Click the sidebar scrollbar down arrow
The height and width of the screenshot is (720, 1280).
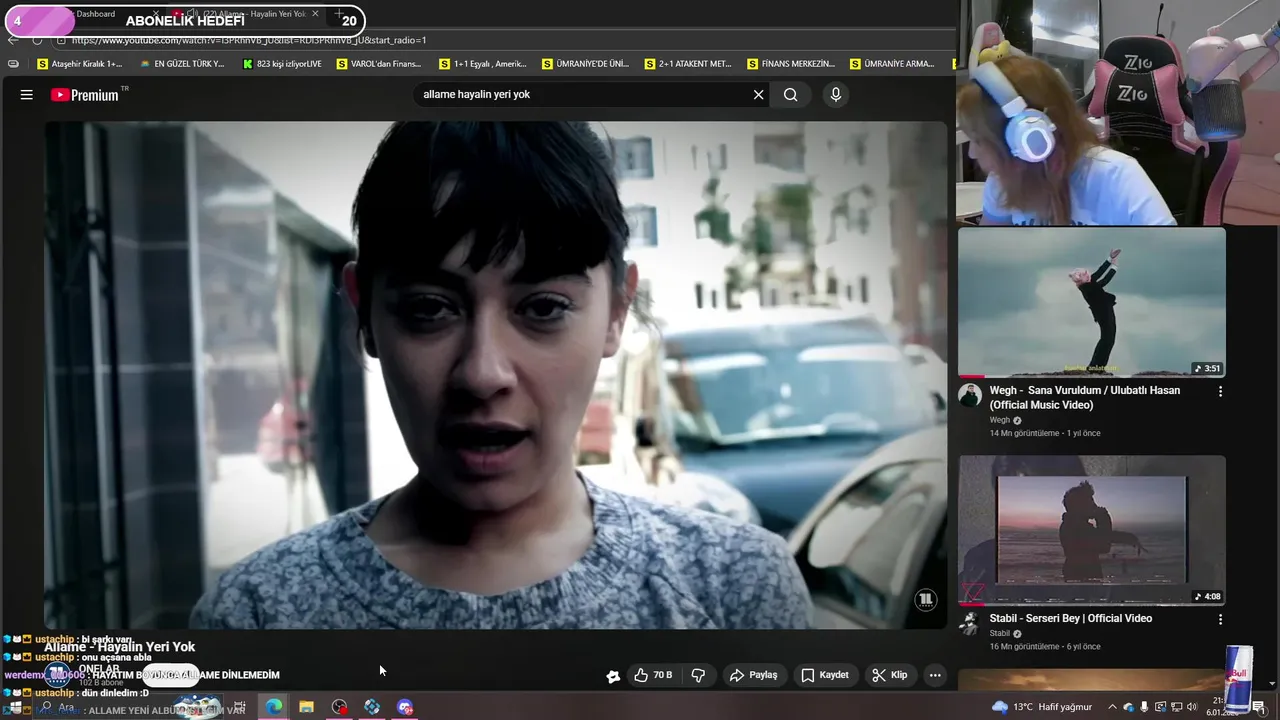pos(1272,684)
